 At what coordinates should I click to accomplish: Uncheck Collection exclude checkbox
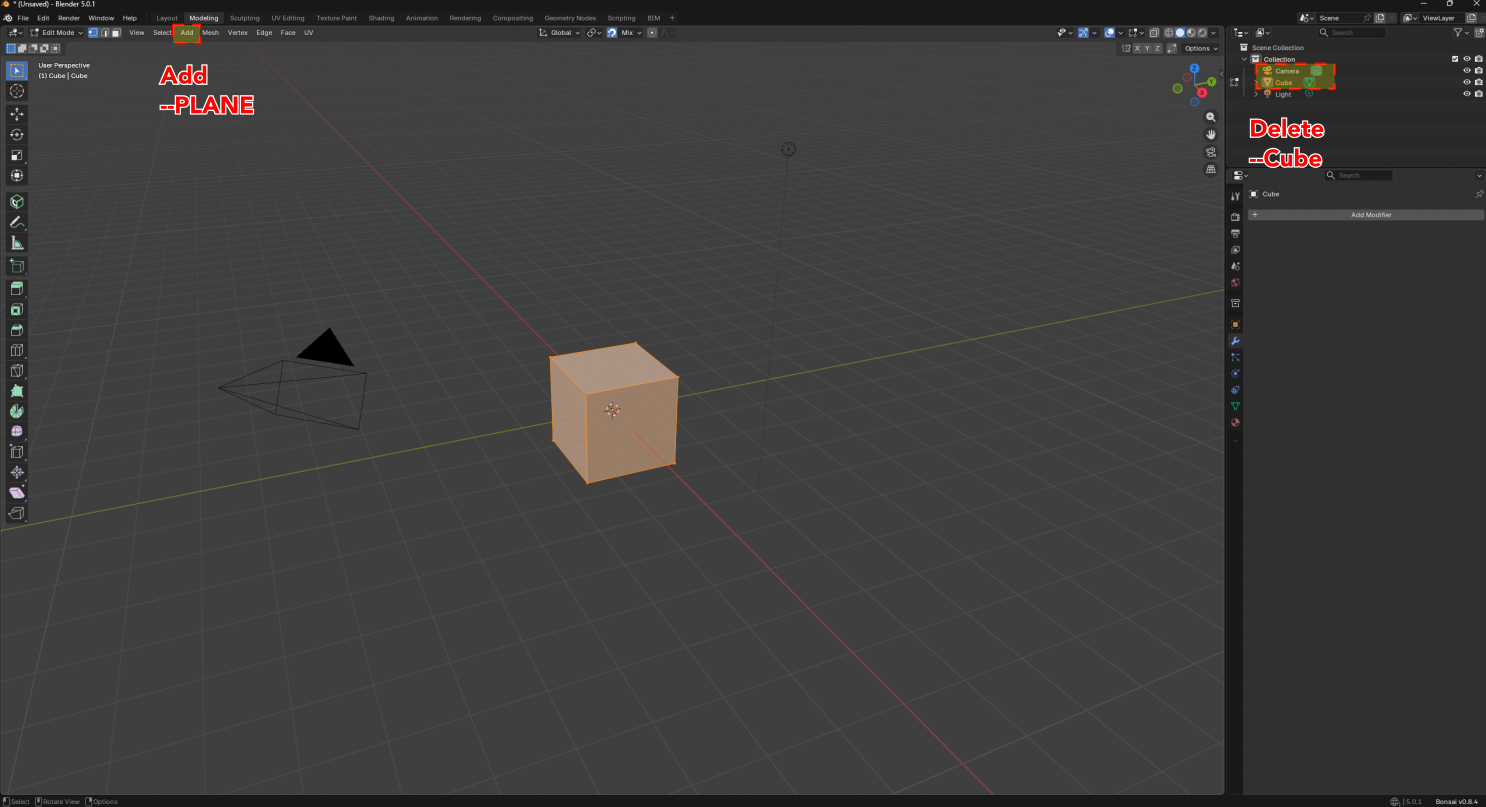coord(1455,59)
